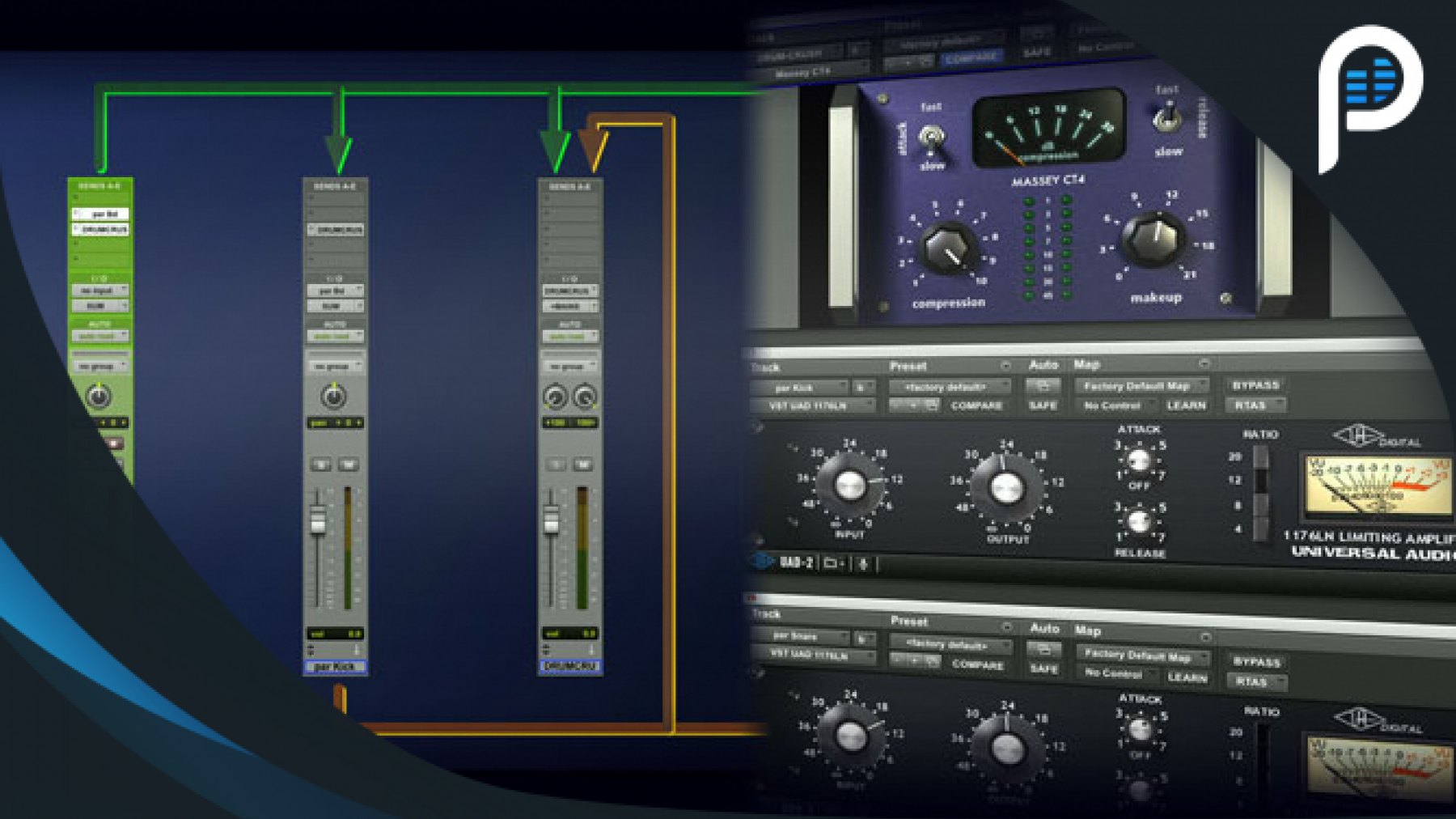Click the plugin automation enable icon under Auto for per Kick
Image resolution: width=1456 pixels, height=819 pixels.
click(1043, 386)
